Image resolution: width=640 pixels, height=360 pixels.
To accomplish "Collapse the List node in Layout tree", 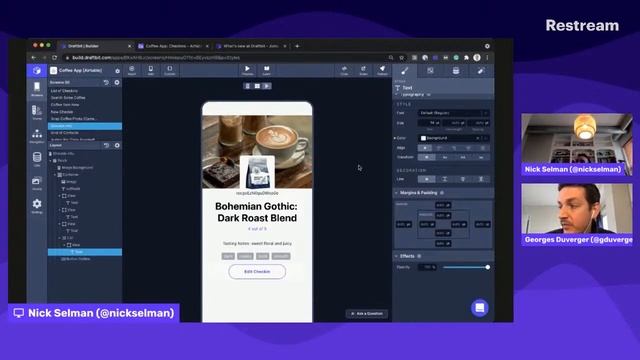I will pyautogui.click(x=60, y=238).
